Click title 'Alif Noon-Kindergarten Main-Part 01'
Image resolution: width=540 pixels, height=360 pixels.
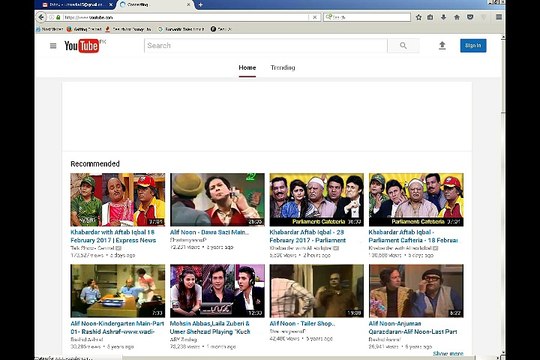(x=117, y=328)
